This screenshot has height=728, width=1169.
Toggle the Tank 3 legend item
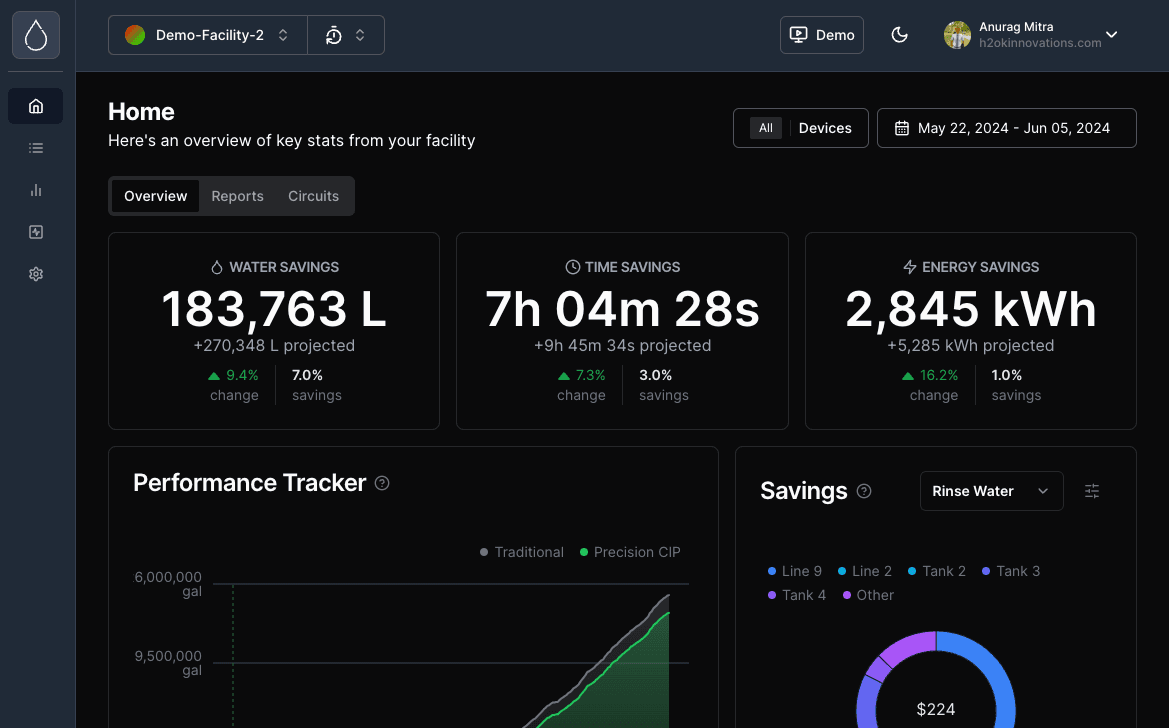(x=1011, y=571)
